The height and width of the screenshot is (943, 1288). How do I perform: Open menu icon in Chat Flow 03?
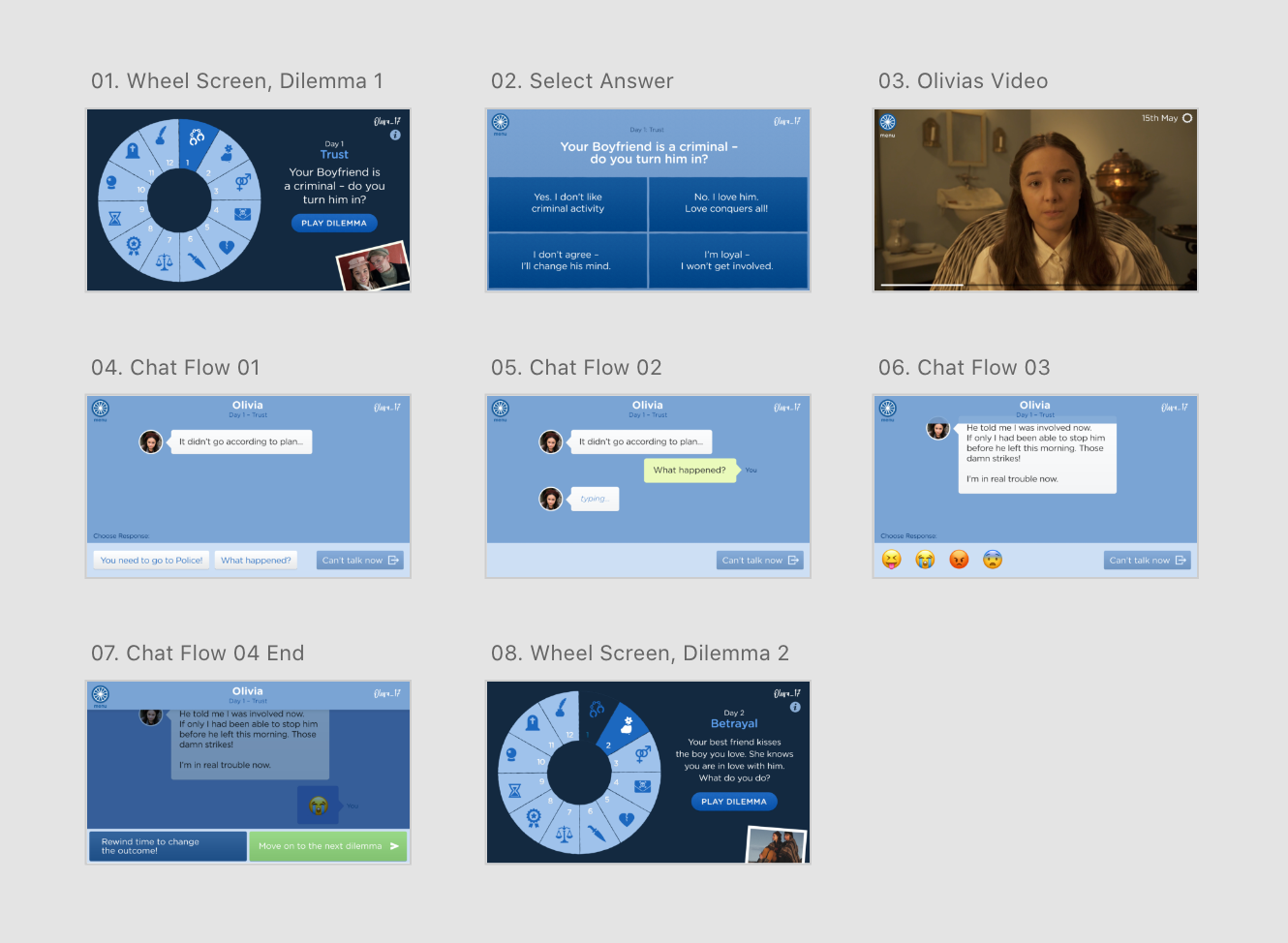click(x=888, y=410)
